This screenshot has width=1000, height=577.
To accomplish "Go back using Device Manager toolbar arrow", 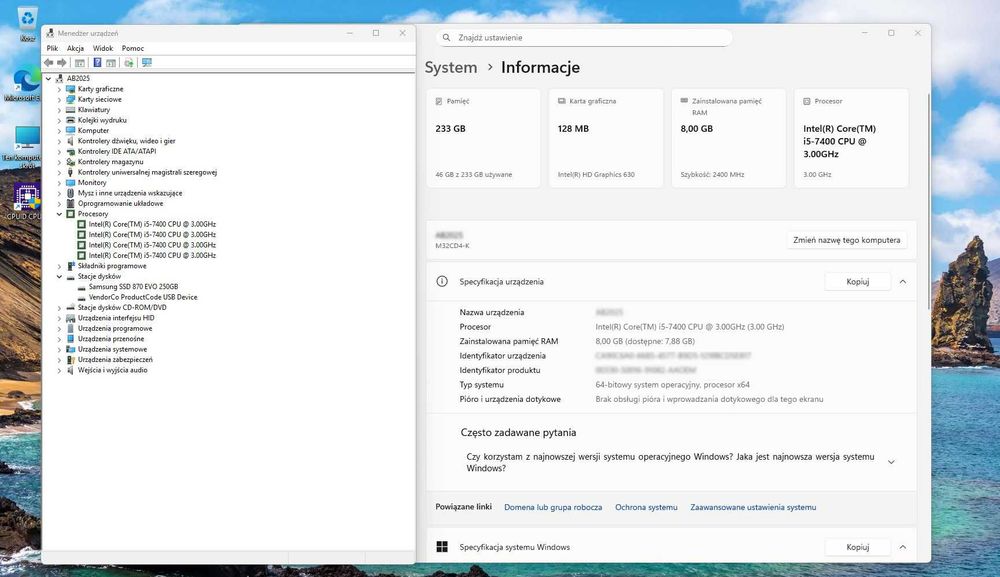I will click(48, 62).
